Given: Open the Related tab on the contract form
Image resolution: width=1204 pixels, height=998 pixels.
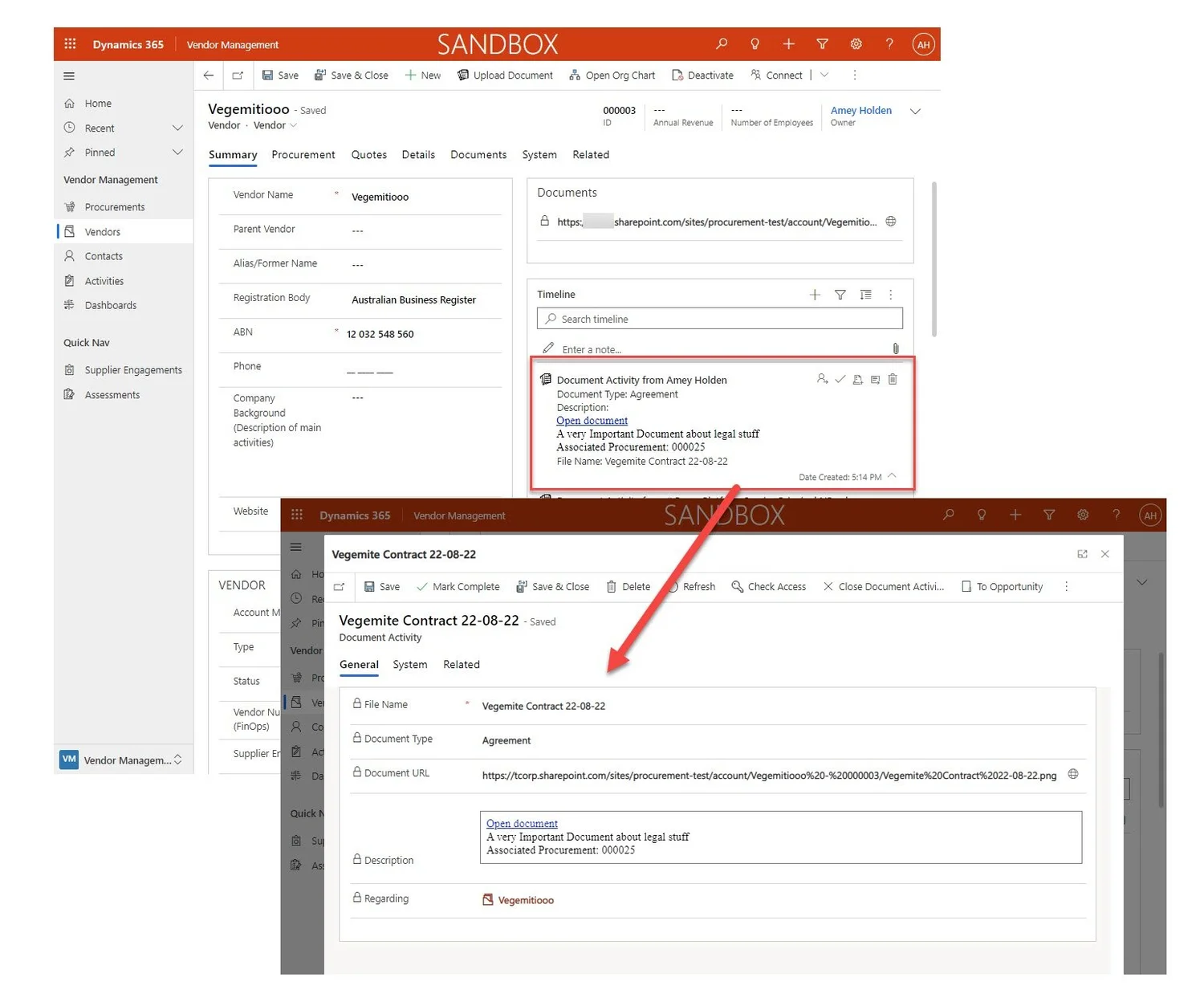Looking at the screenshot, I should point(462,665).
